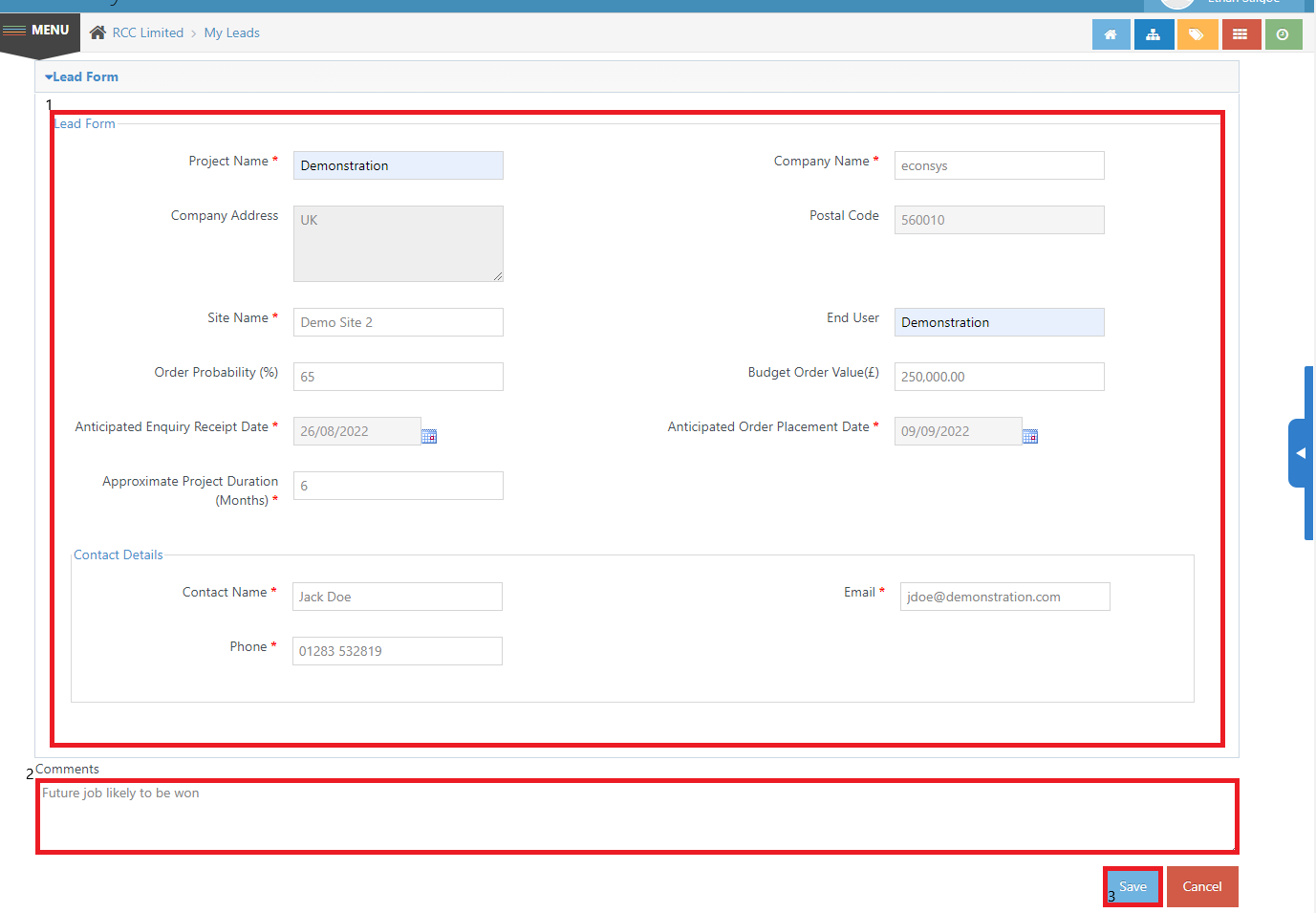Click the light blue home toolbar icon
The height and width of the screenshot is (913, 1316).
pos(1111,34)
